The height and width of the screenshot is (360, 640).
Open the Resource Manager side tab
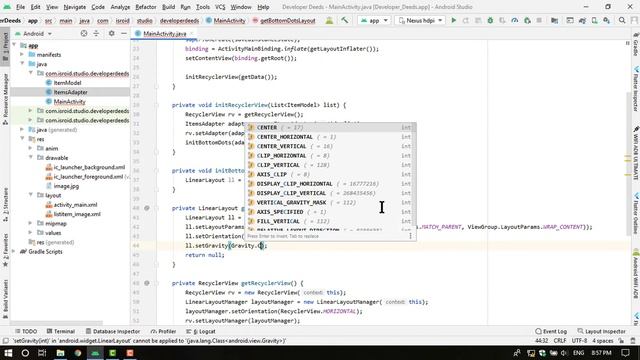5,98
